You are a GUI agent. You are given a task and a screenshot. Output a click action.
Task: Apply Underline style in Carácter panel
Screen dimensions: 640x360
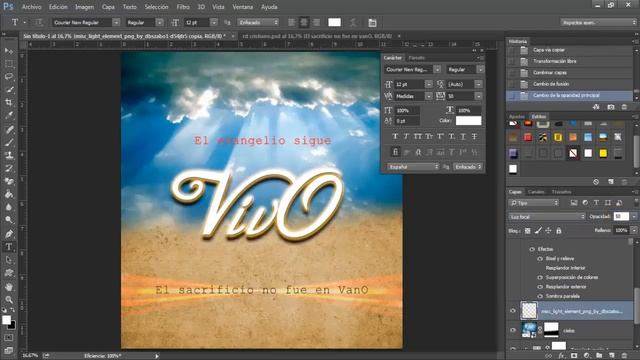point(463,136)
